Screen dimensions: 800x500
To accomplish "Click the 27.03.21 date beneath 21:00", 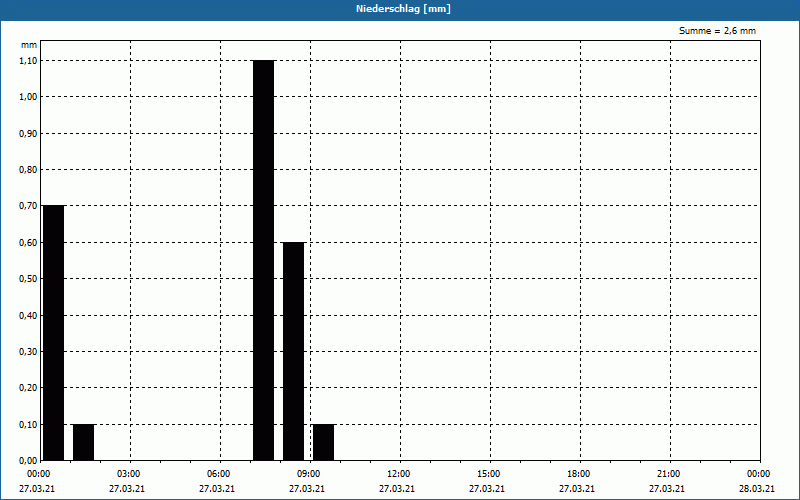I will tap(667, 489).
